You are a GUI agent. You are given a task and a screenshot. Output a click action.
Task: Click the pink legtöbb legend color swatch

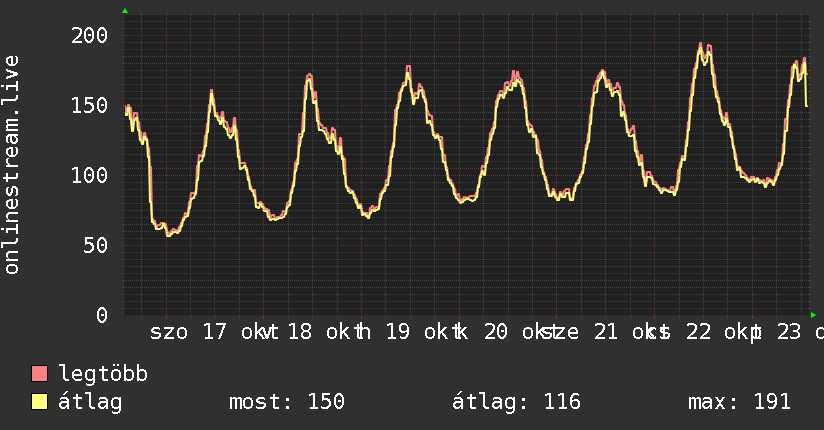tap(39, 374)
